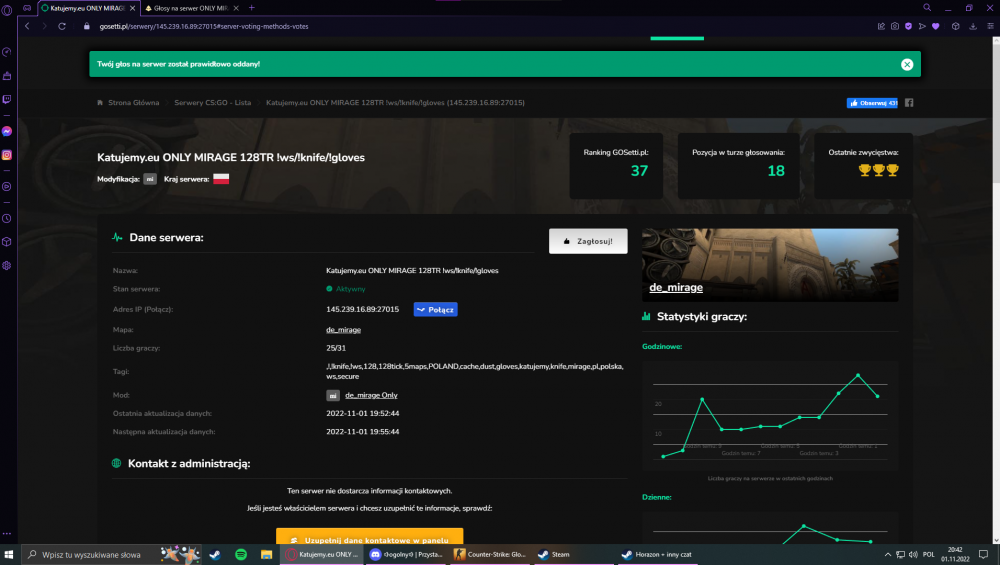Click voting position value 18
Image resolution: width=1000 pixels, height=565 pixels.
(x=776, y=171)
